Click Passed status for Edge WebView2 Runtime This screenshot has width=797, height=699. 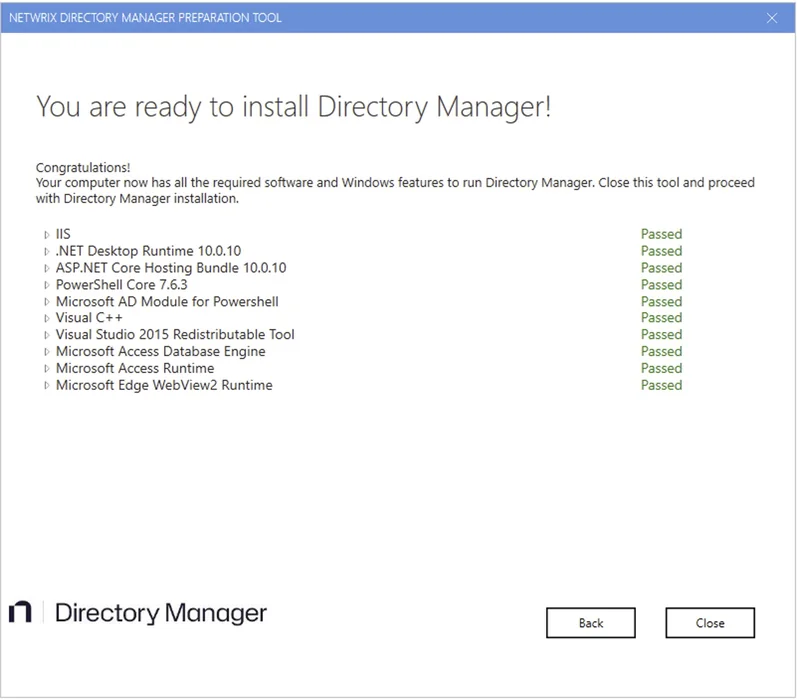click(x=661, y=385)
